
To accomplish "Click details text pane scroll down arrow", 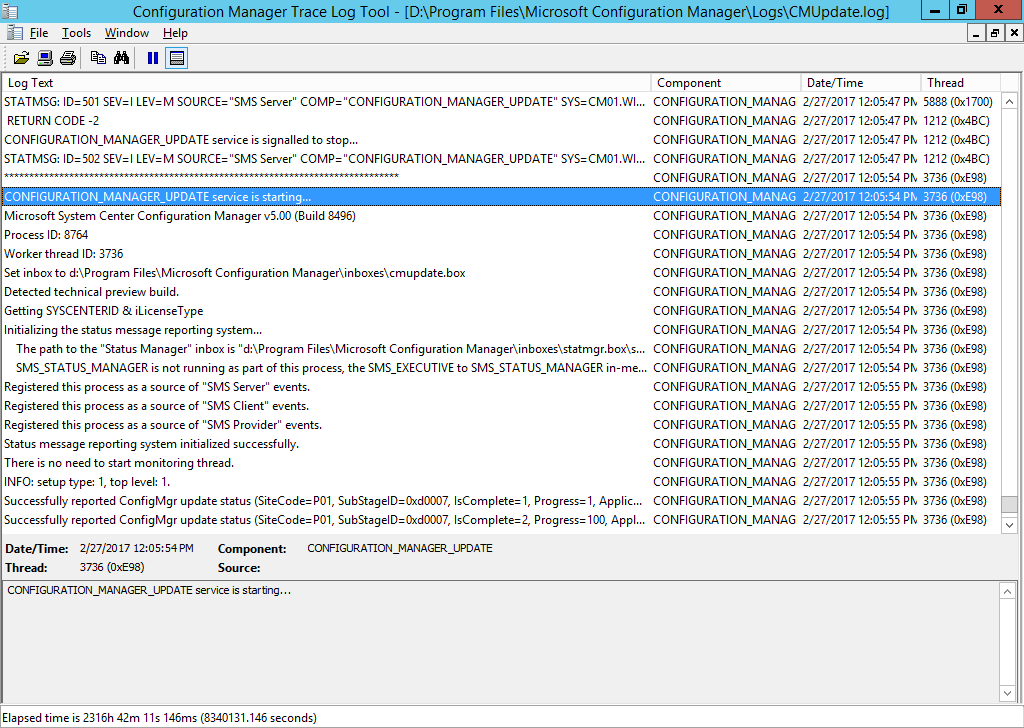I will click(x=1008, y=693).
